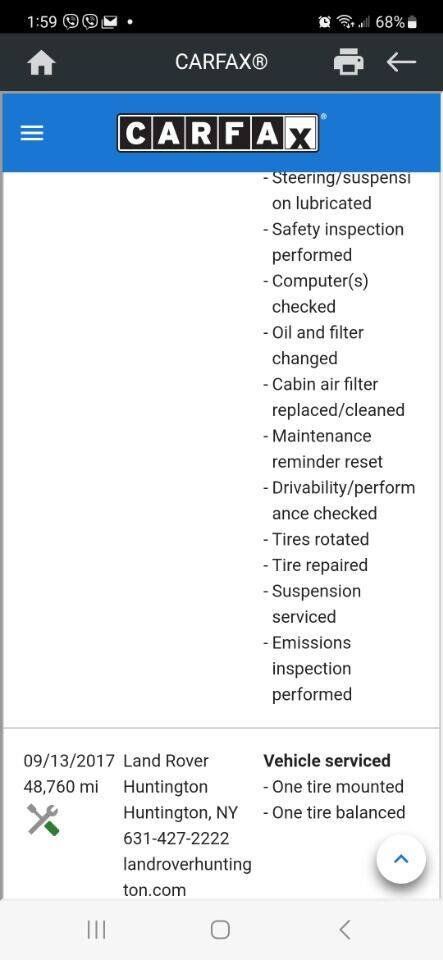443x960 pixels.
Task: Tap the 48,760 mi mileage text
Action: tap(61, 787)
